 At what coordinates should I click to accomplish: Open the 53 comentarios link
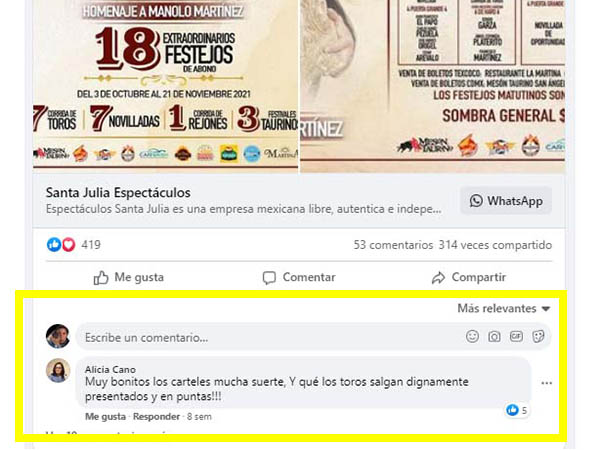pyautogui.click(x=393, y=245)
